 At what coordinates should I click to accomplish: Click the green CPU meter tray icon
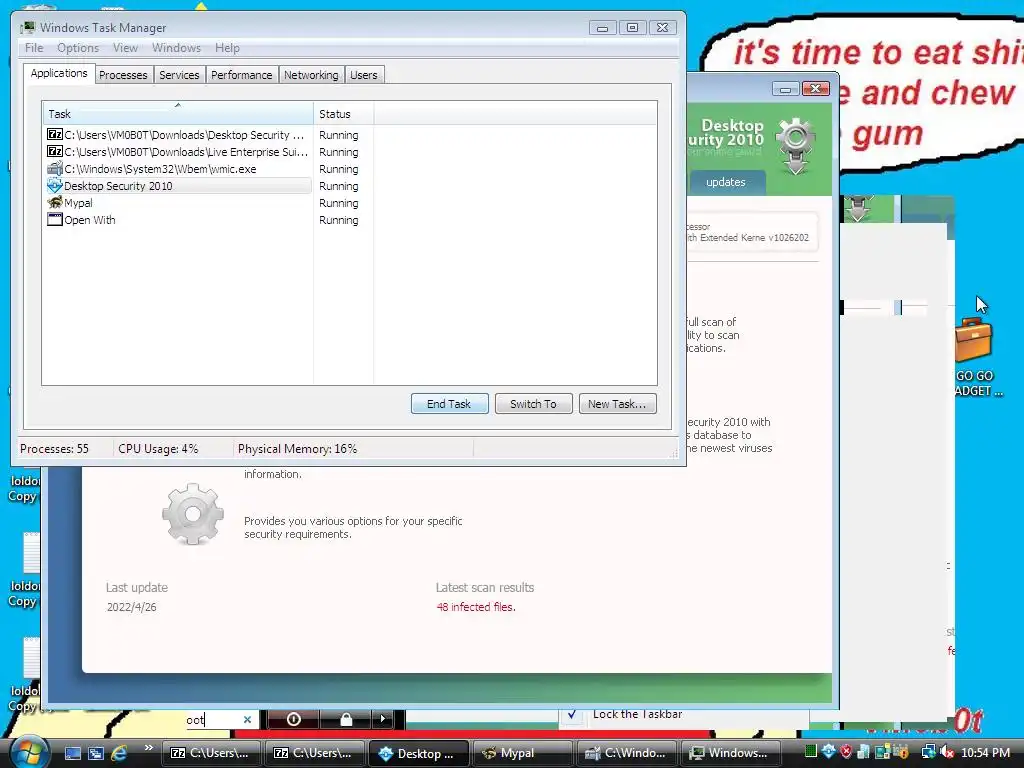(x=810, y=752)
